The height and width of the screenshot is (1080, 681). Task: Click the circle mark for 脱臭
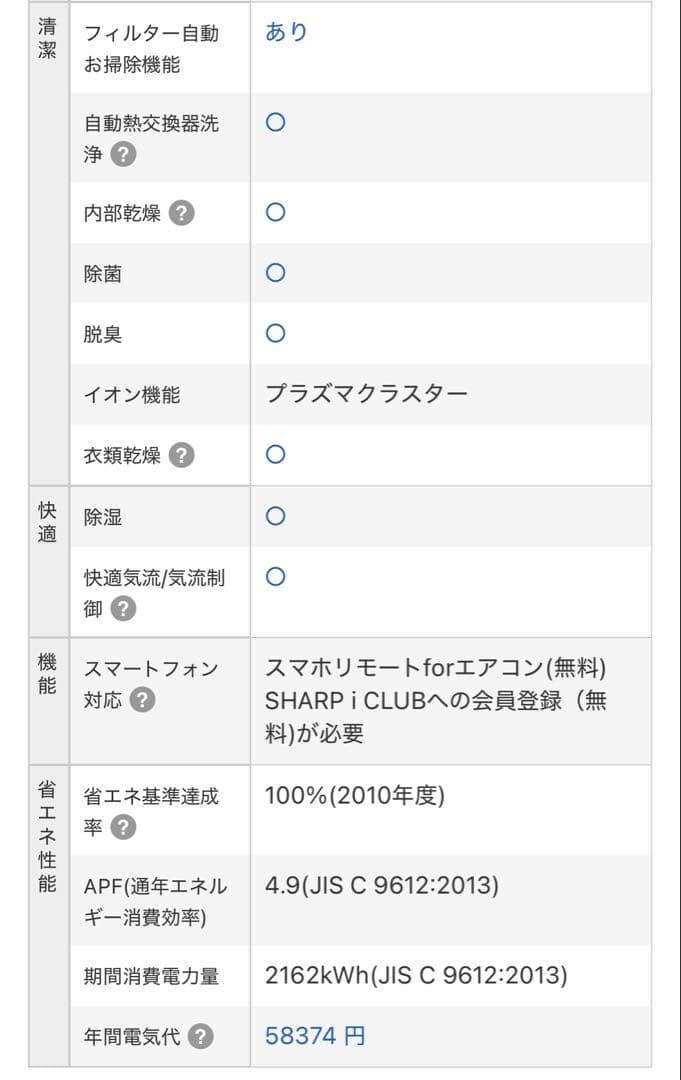[x=276, y=333]
